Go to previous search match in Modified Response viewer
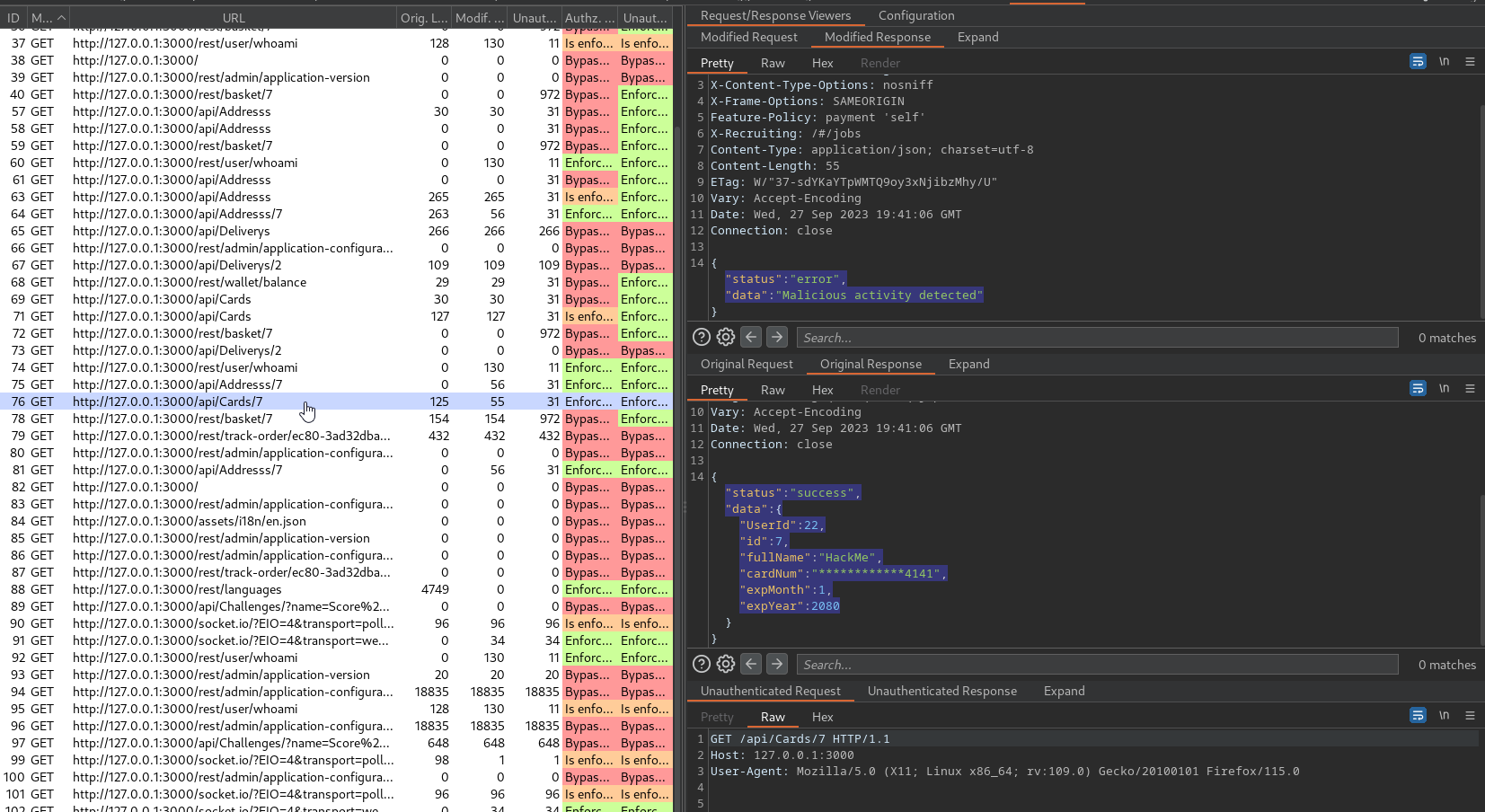Viewport: 1485px width, 812px height. [752, 337]
